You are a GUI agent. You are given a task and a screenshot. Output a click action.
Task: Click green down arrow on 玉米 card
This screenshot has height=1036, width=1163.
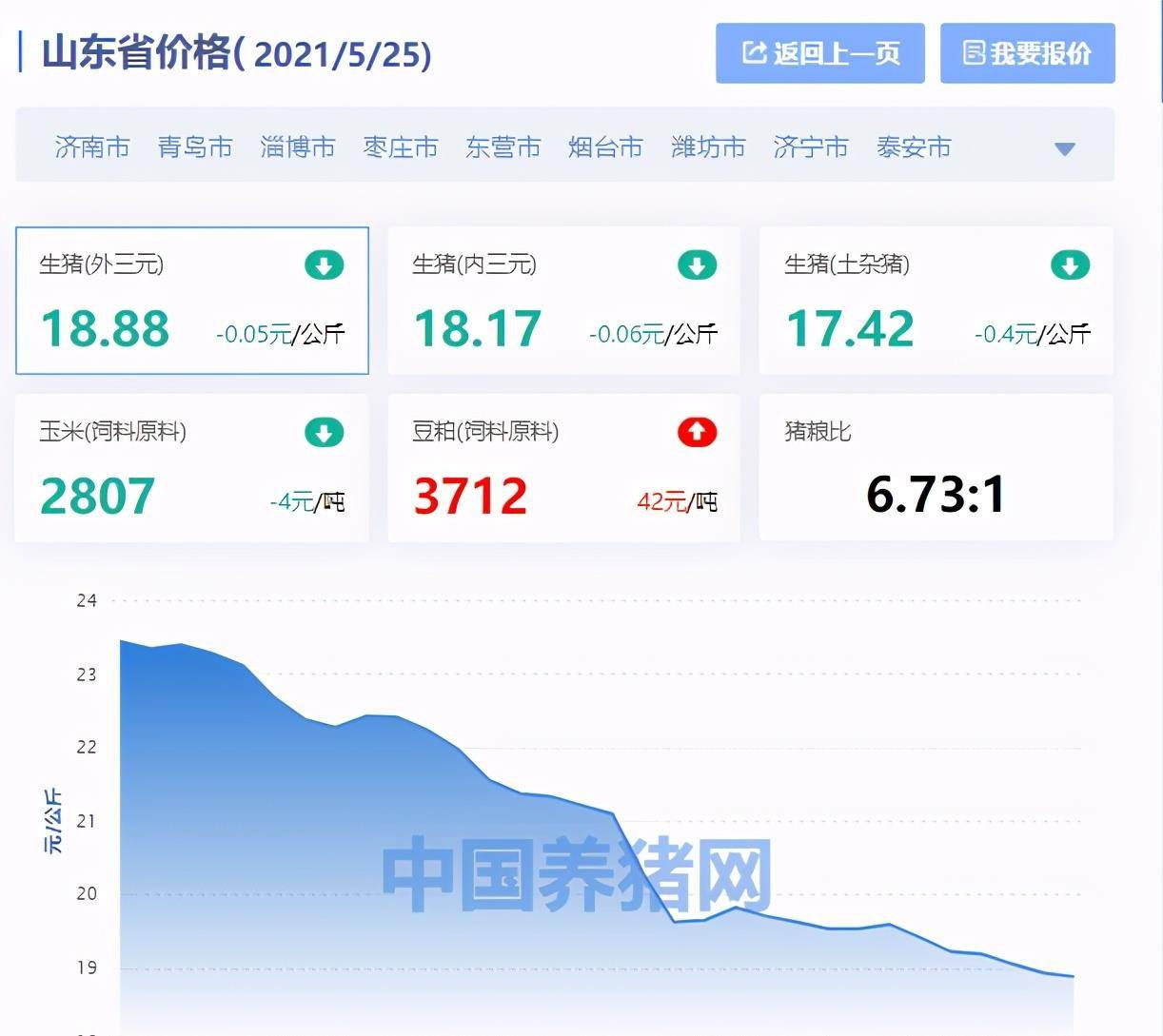tap(325, 433)
